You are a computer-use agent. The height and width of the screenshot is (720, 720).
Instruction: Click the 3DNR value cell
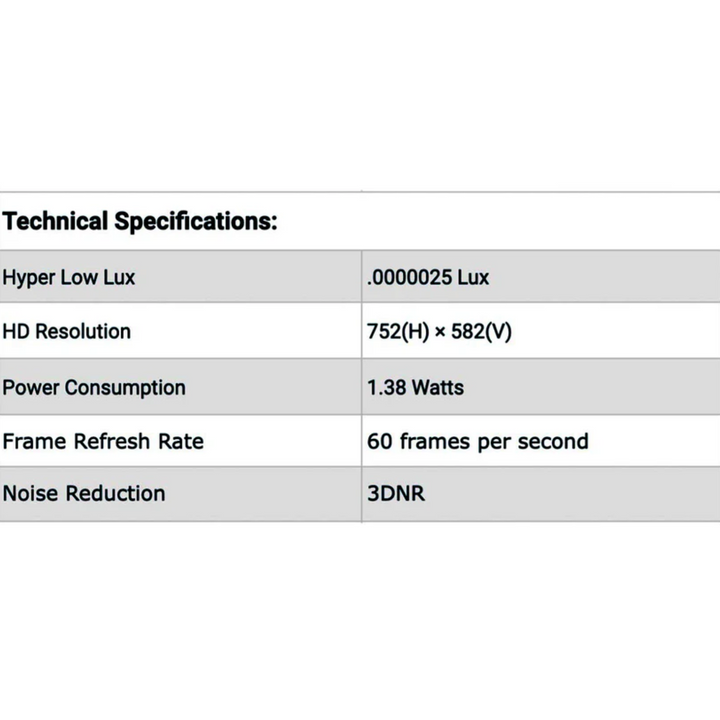pos(396,493)
